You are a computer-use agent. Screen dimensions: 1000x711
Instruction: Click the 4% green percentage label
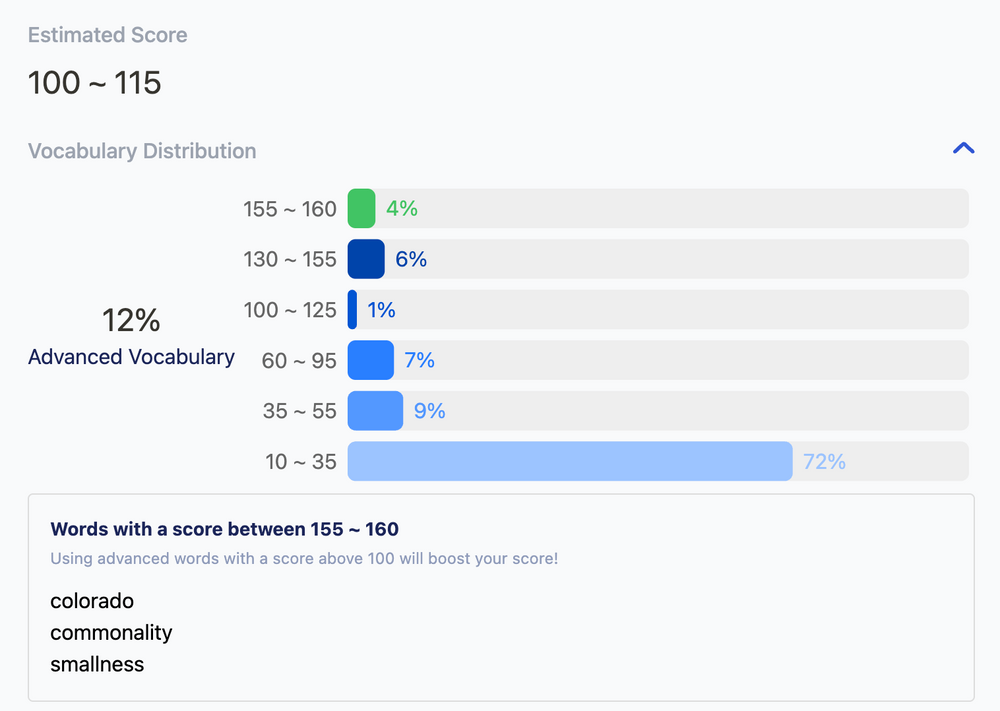point(402,208)
